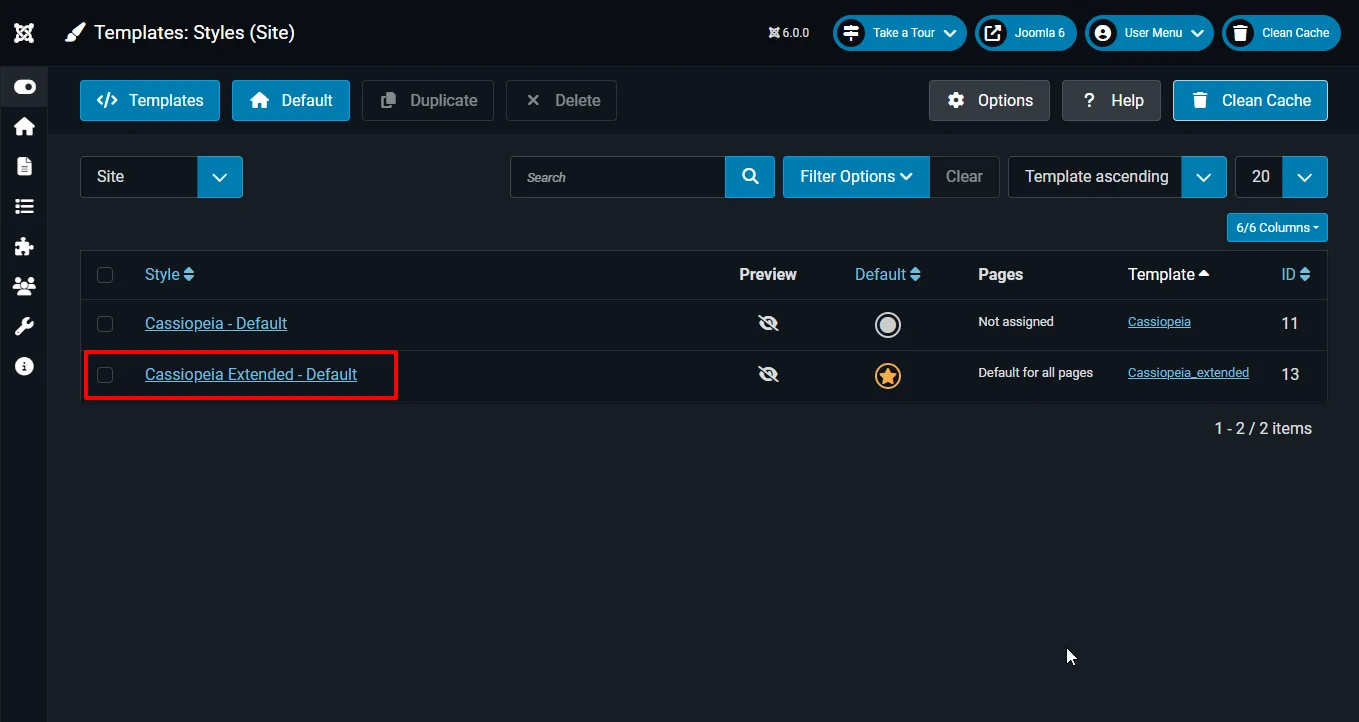Open the Users section from the sidebar
This screenshot has height=722, width=1359.
25,286
